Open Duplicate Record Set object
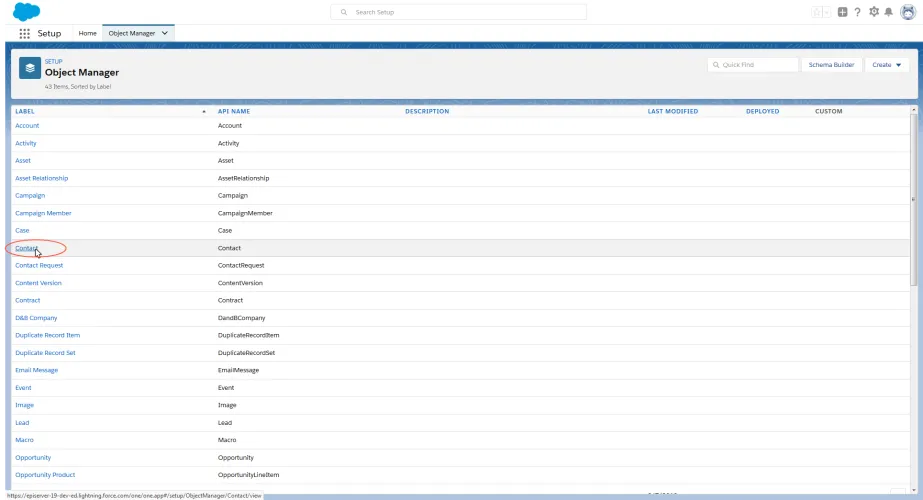The width and height of the screenshot is (923, 500). coord(45,353)
